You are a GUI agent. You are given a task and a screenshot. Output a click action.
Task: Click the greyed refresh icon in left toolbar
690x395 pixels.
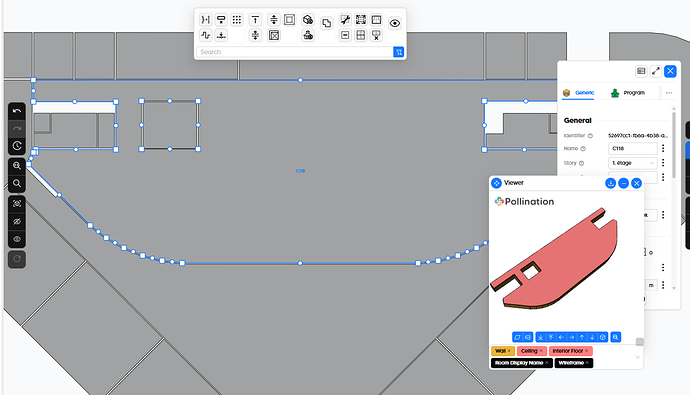tap(17, 259)
